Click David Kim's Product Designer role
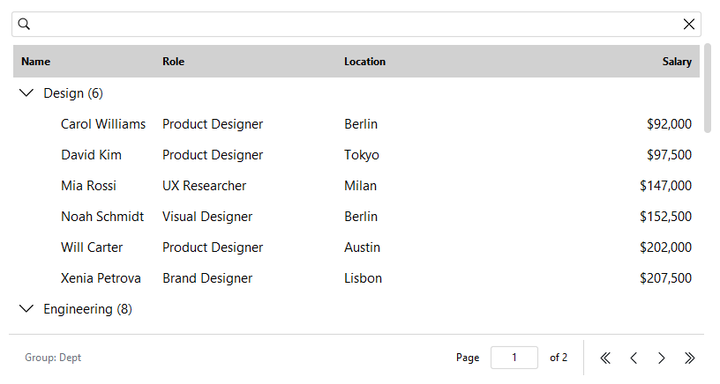720x384 pixels. pyautogui.click(x=212, y=155)
